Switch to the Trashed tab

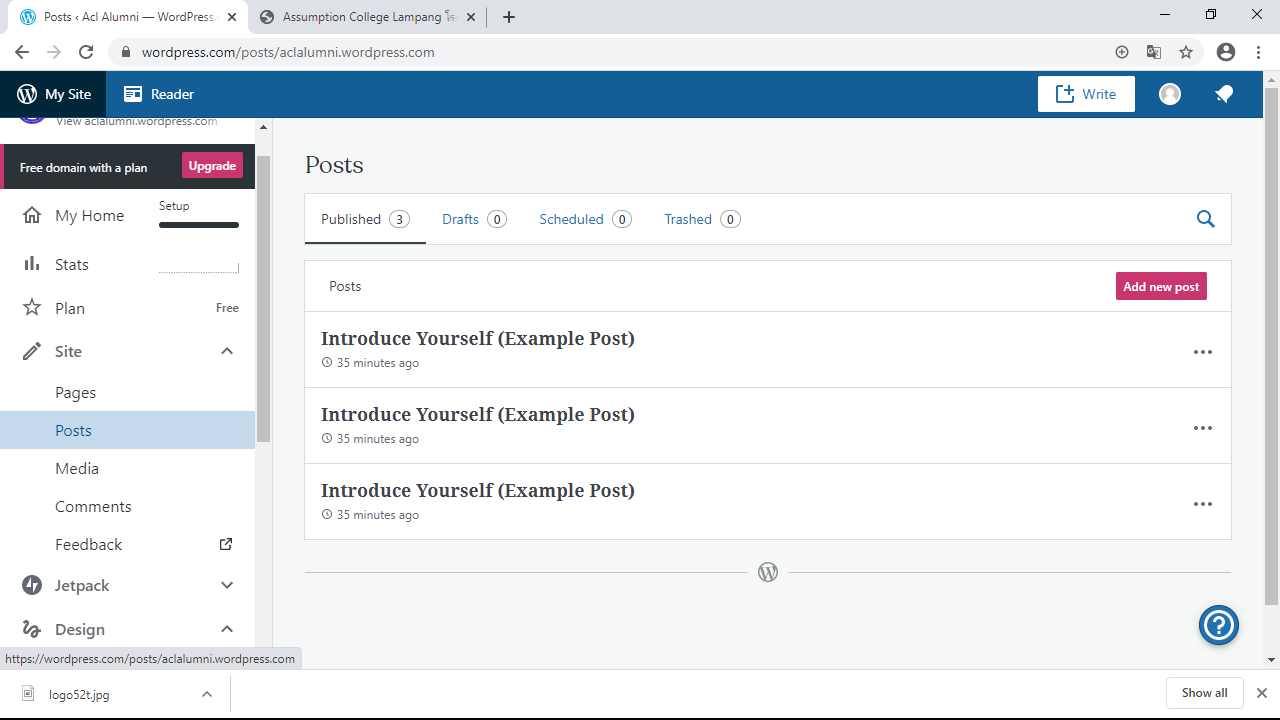coord(688,219)
